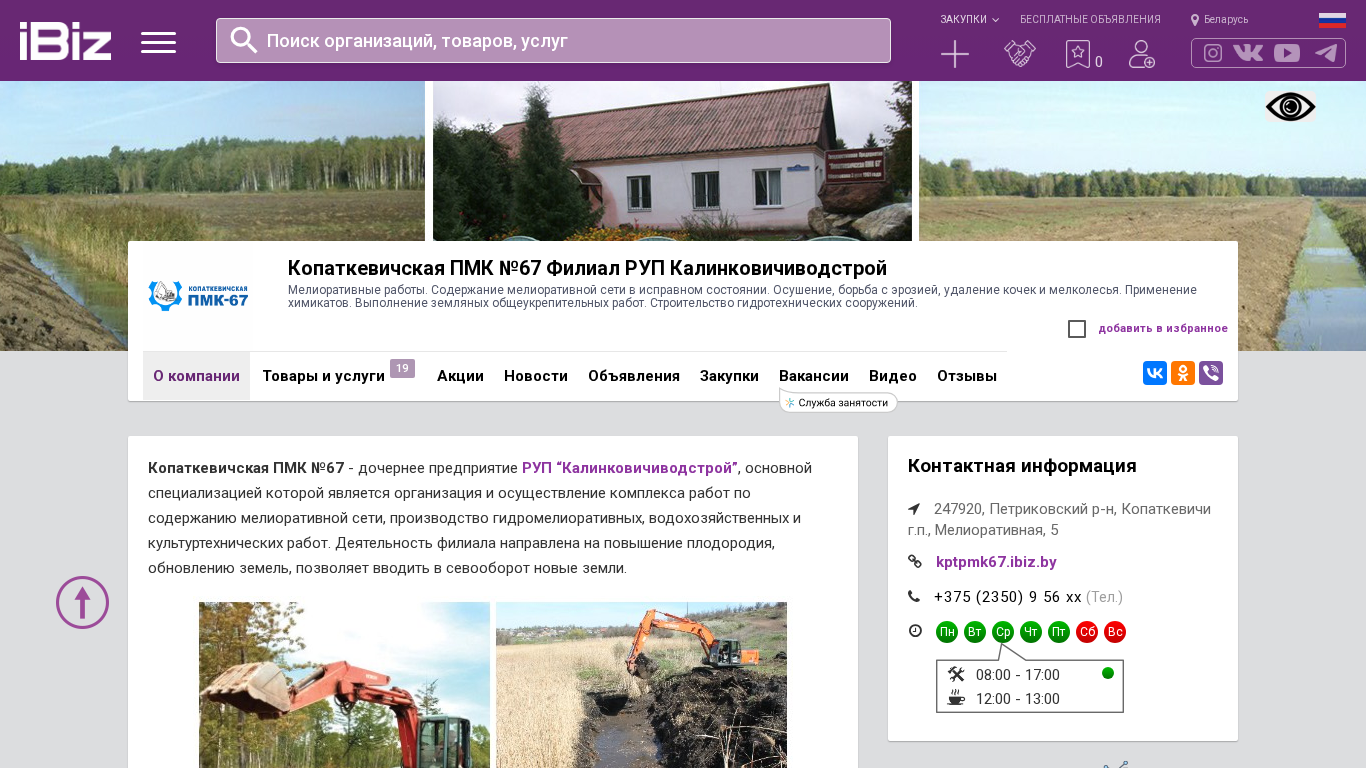The width and height of the screenshot is (1366, 768).
Task: Select the Сб weekday circle
Action: tap(1087, 632)
